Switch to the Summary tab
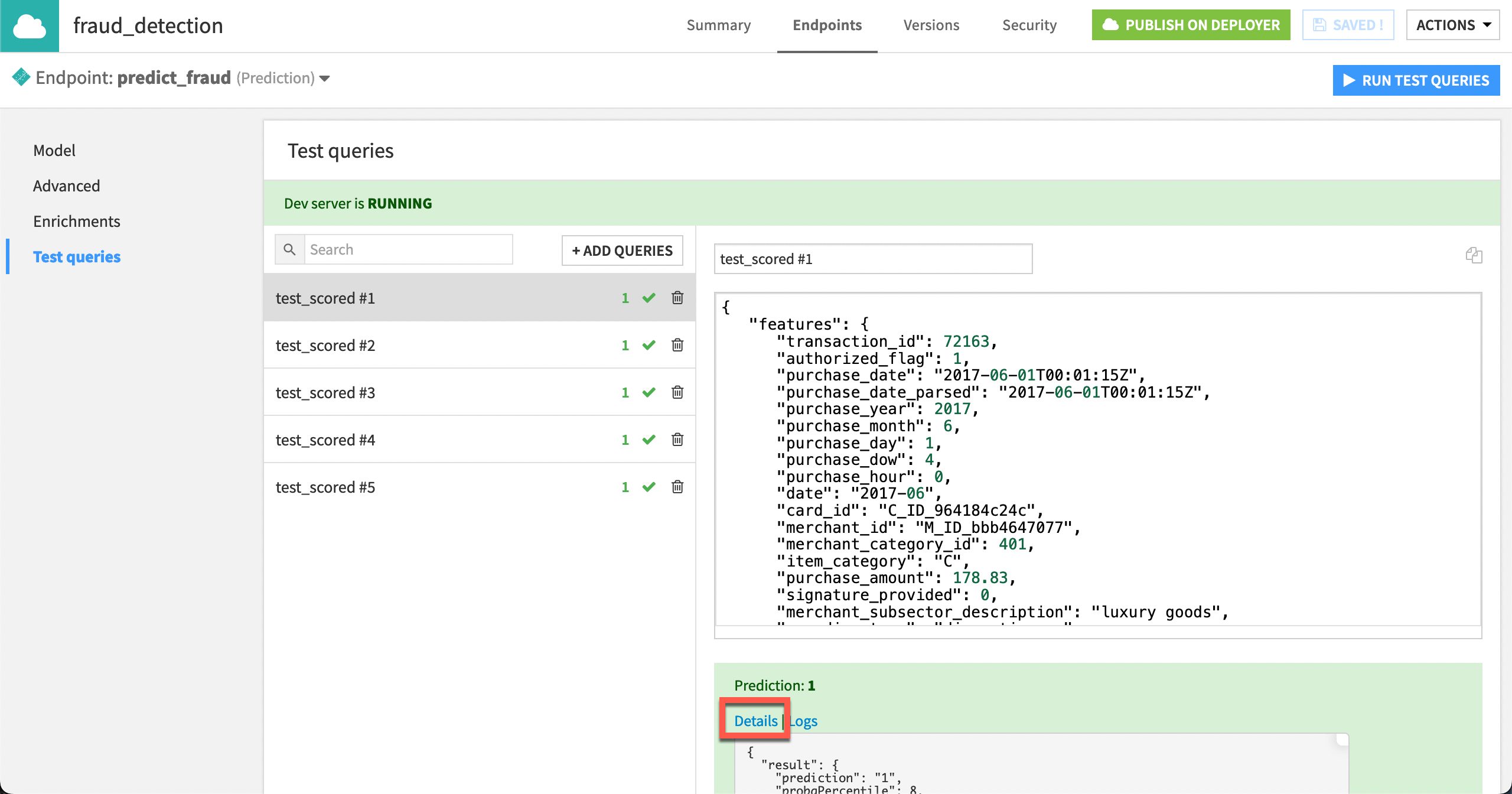The image size is (1512, 794). coord(718,25)
